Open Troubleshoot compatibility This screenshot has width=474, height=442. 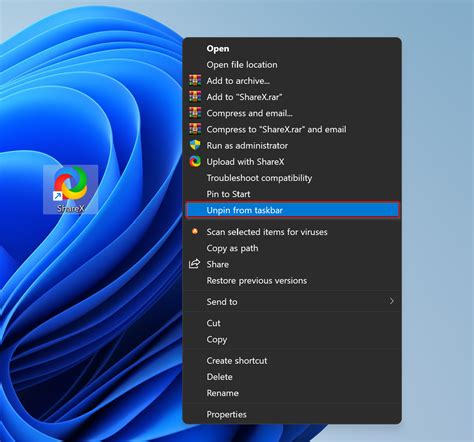click(x=292, y=178)
